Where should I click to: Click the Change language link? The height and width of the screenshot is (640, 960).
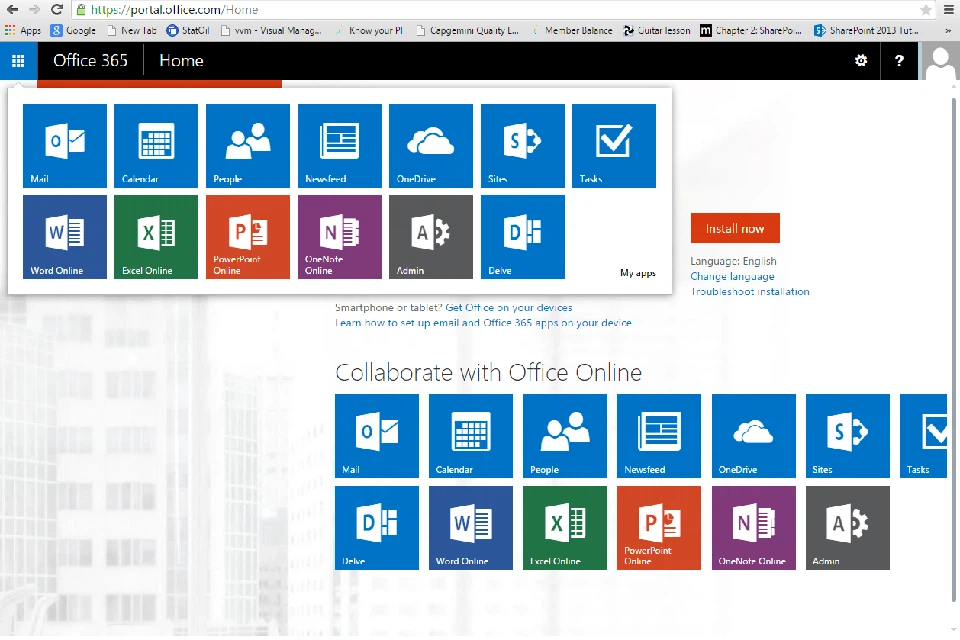pyautogui.click(x=732, y=277)
